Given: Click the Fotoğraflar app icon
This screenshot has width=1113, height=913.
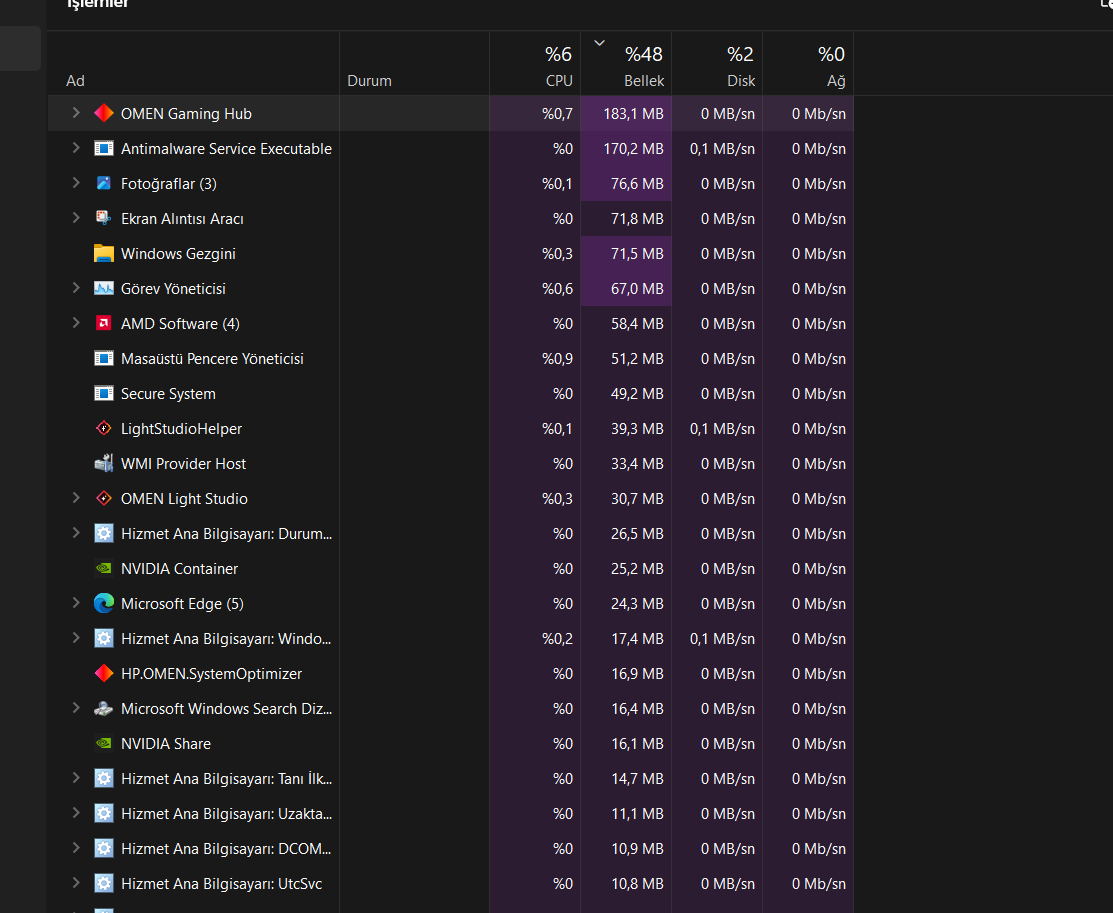Looking at the screenshot, I should point(104,183).
